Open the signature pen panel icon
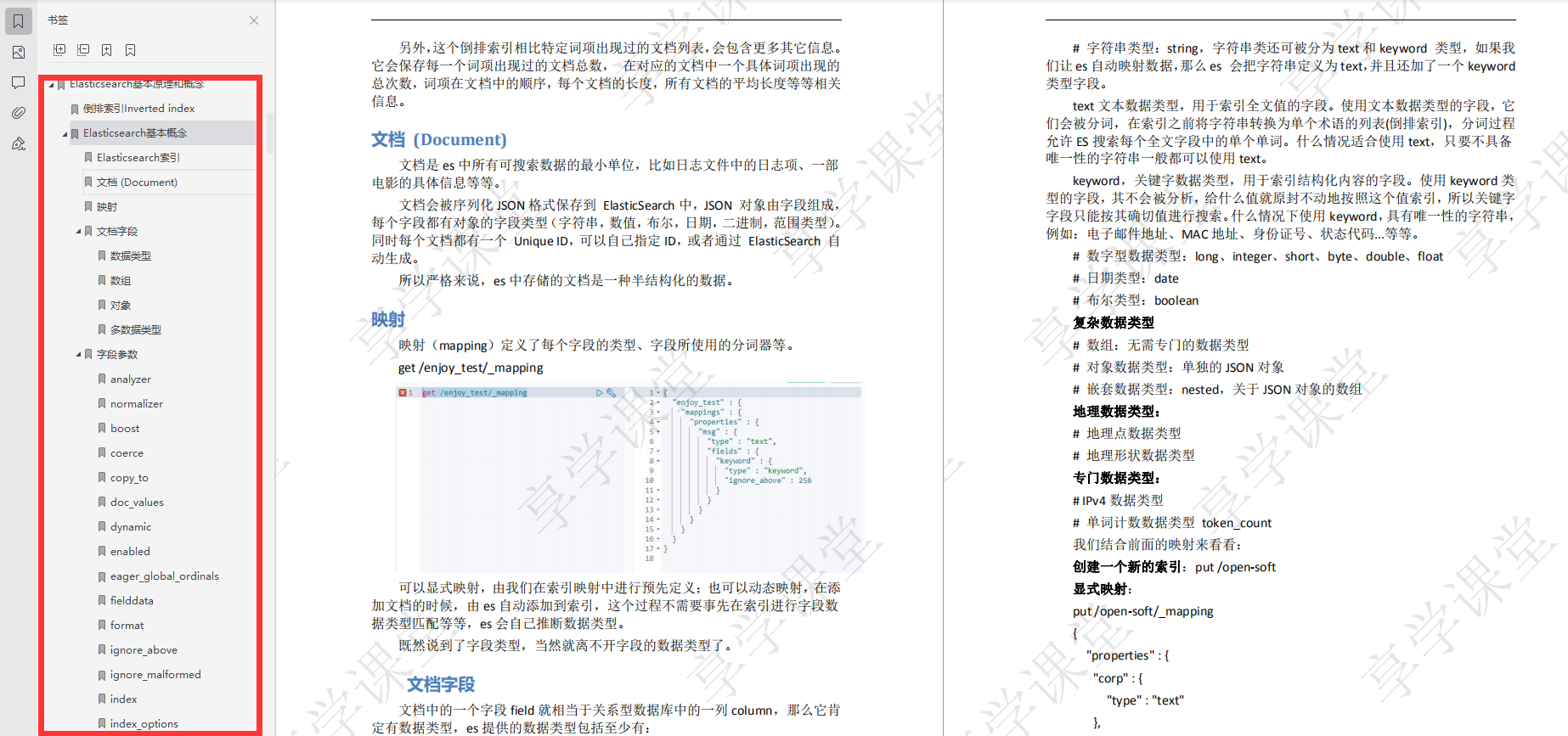 click(19, 143)
